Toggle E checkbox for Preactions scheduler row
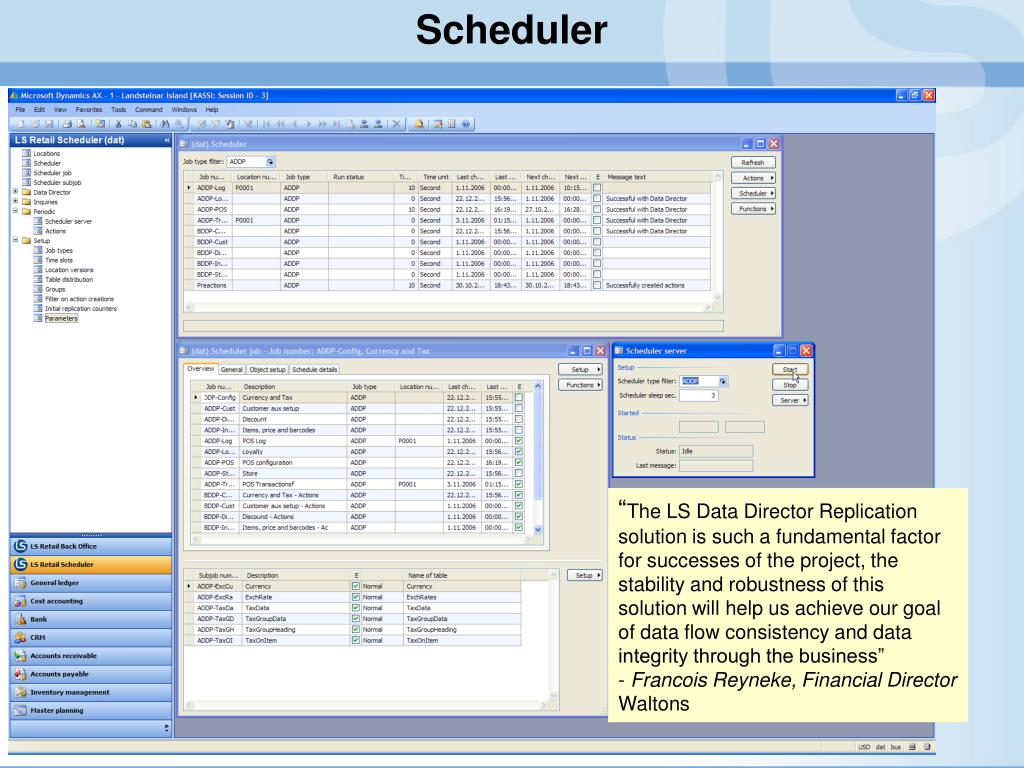The image size is (1024, 768). point(597,285)
